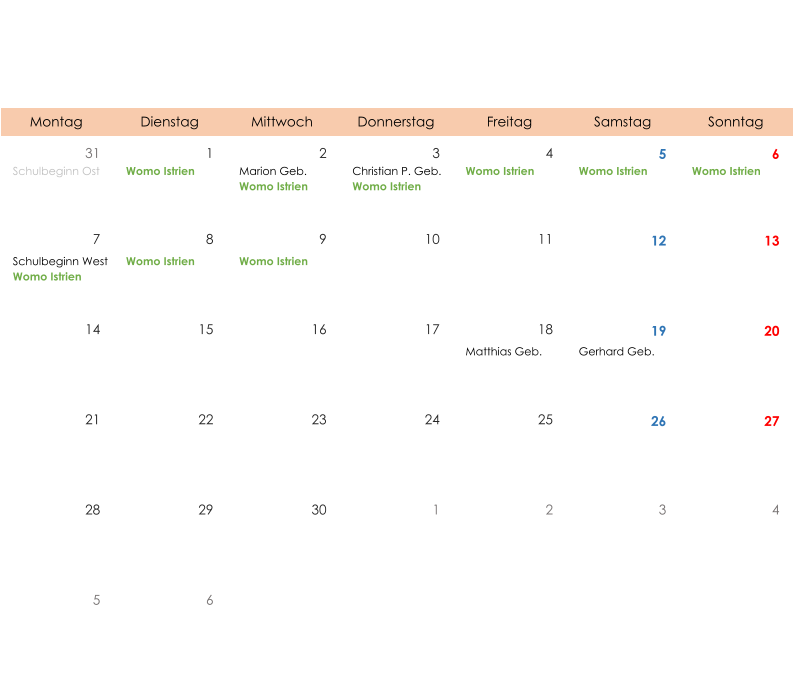Click the Sonntag column header
Screen dimensions: 794x678
click(735, 122)
